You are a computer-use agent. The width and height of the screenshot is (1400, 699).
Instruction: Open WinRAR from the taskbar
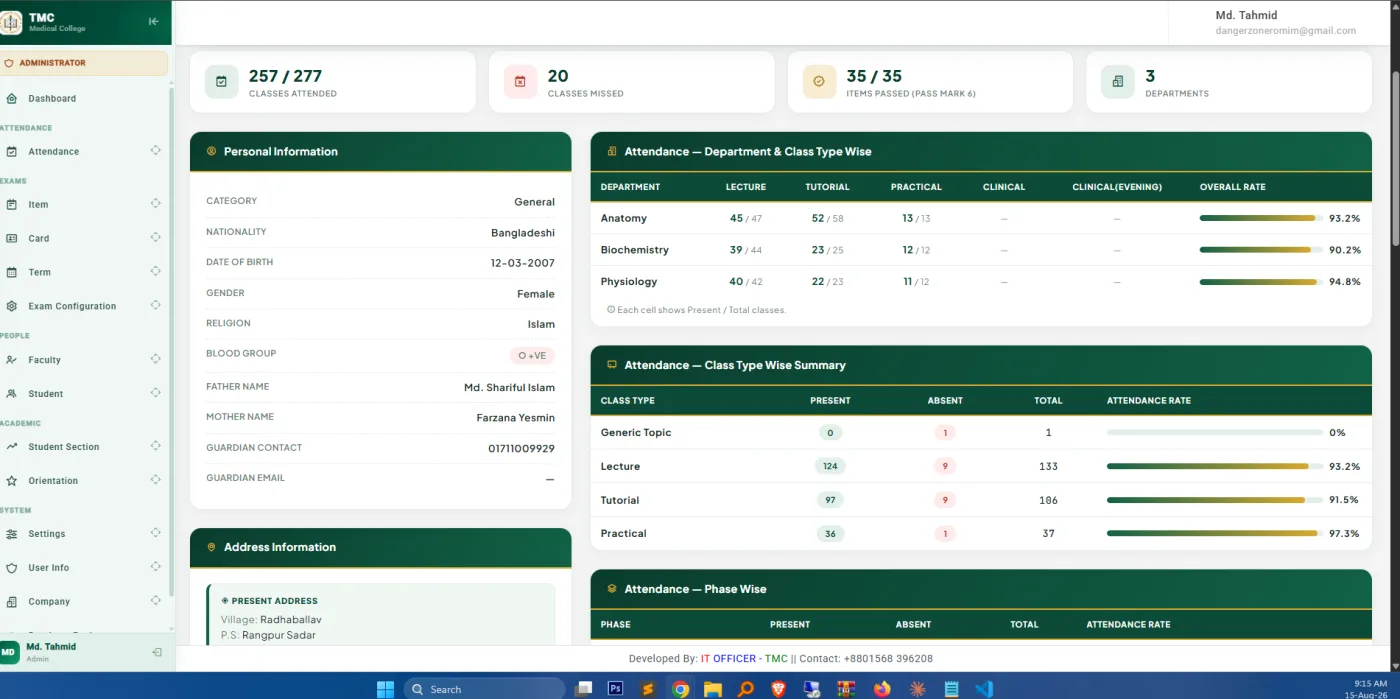847,688
